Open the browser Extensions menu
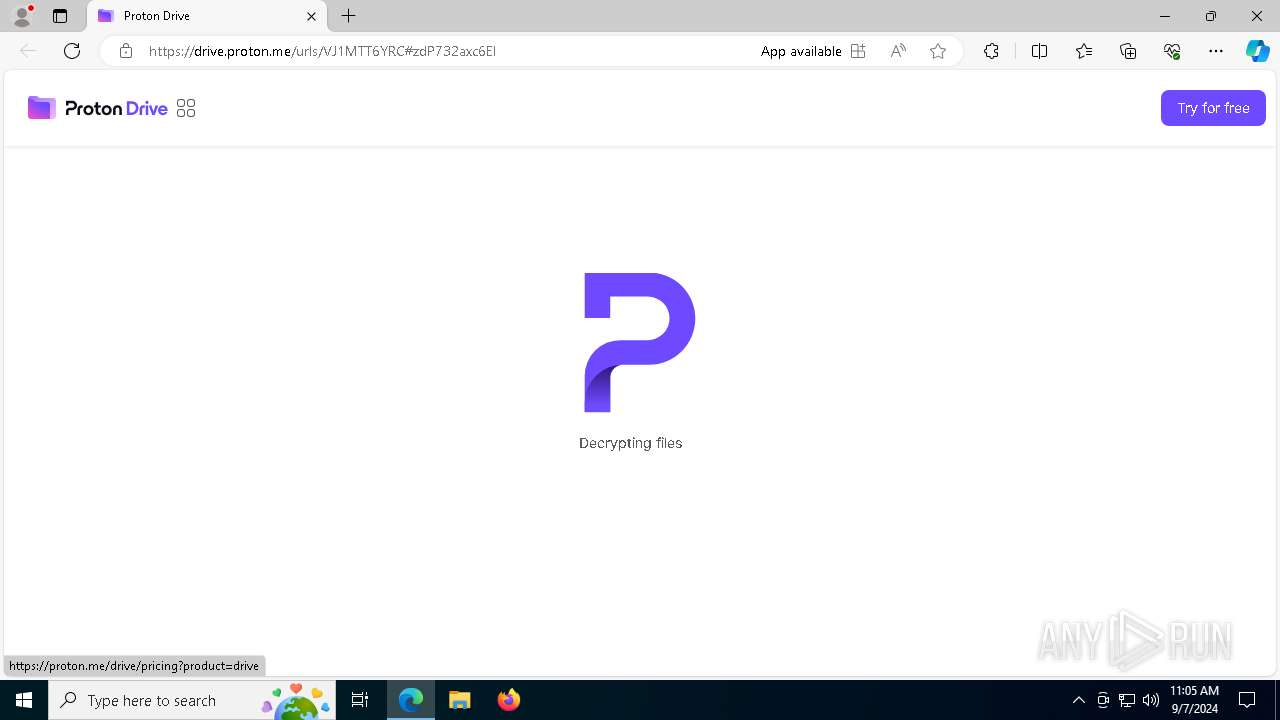The width and height of the screenshot is (1280, 720). [991, 51]
